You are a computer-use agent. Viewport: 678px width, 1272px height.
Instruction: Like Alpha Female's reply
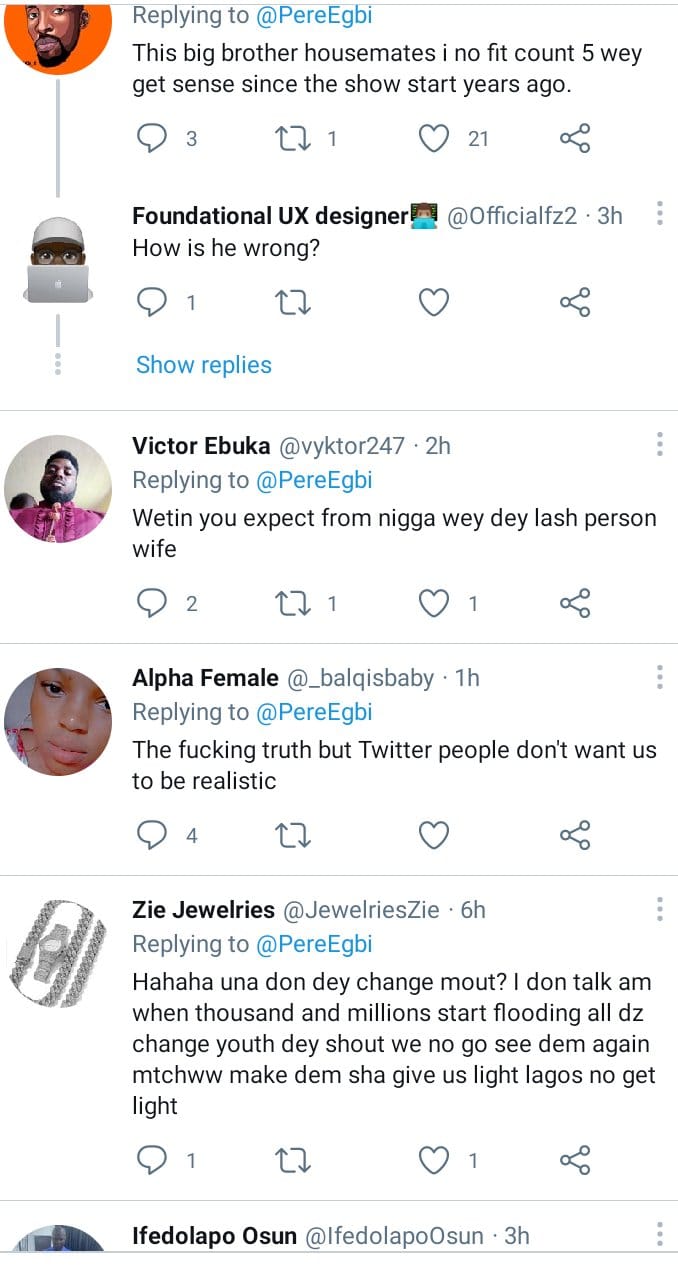pos(433,835)
